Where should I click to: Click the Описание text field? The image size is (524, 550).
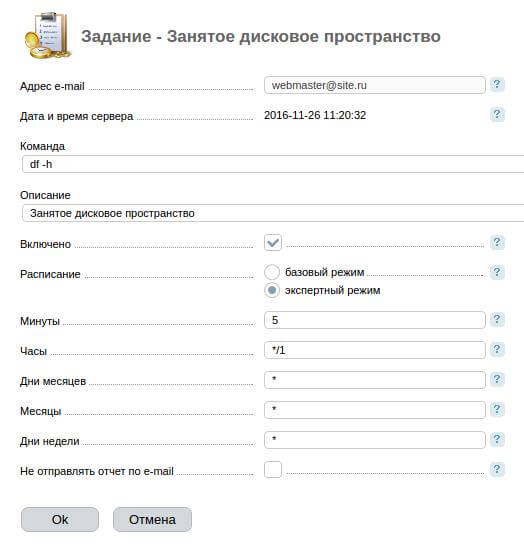[273, 213]
